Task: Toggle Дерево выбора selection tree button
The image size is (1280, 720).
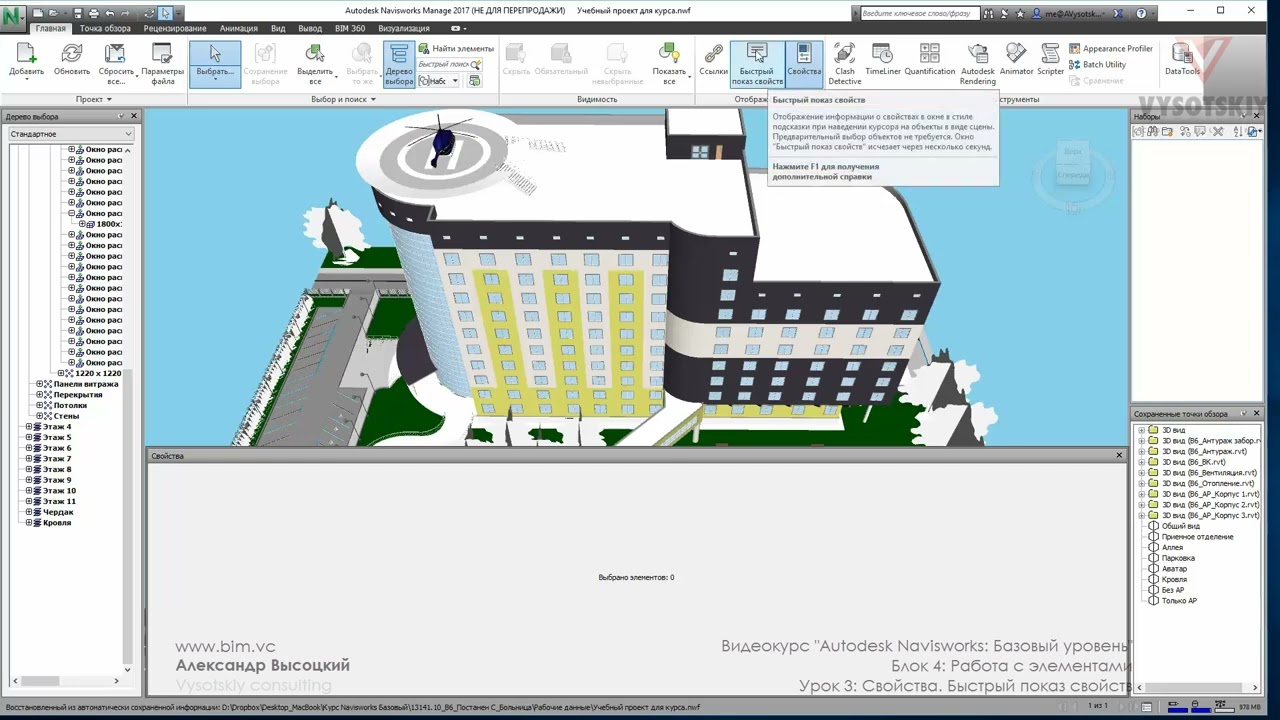Action: pyautogui.click(x=399, y=64)
